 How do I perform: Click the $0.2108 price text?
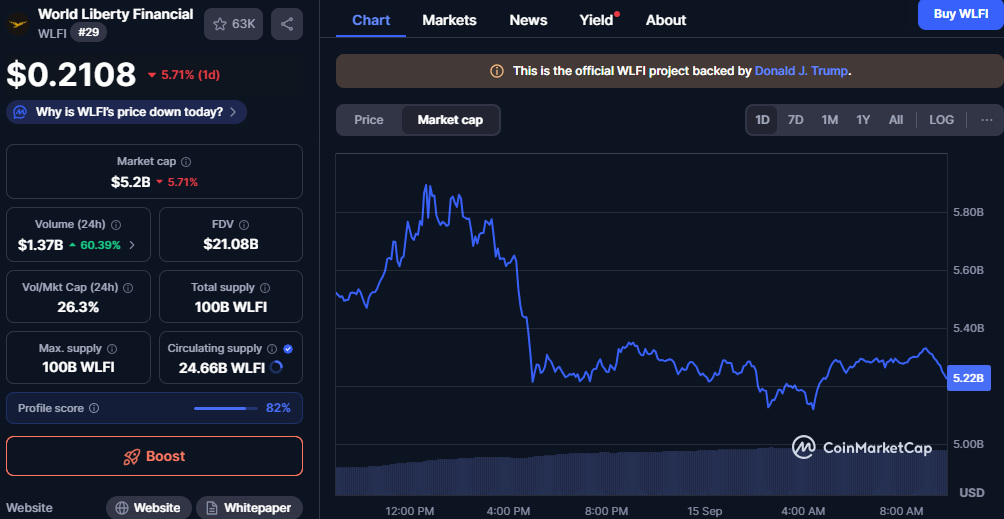[x=71, y=74]
